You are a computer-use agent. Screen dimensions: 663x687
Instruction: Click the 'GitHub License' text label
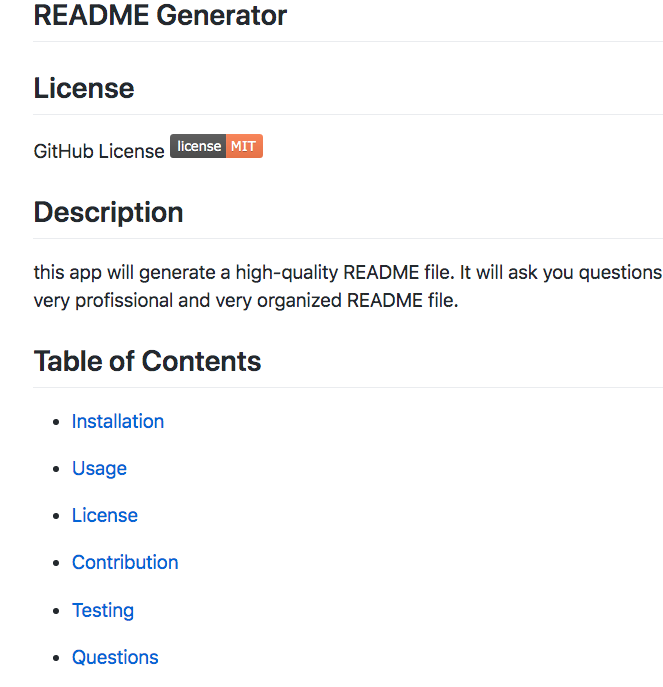point(99,151)
